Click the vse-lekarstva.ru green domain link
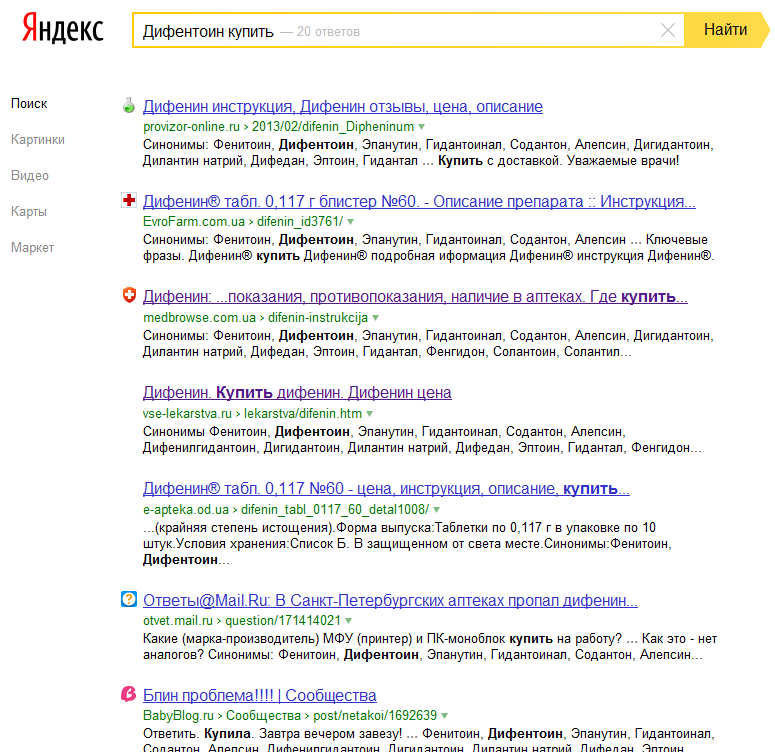This screenshot has width=775, height=752. tap(187, 413)
